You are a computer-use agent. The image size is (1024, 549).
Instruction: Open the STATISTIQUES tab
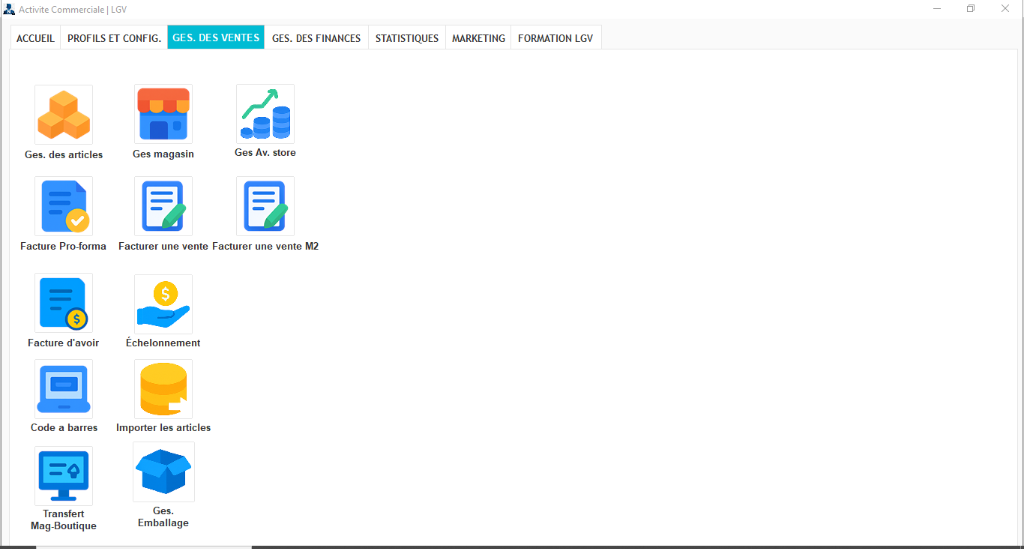click(407, 38)
